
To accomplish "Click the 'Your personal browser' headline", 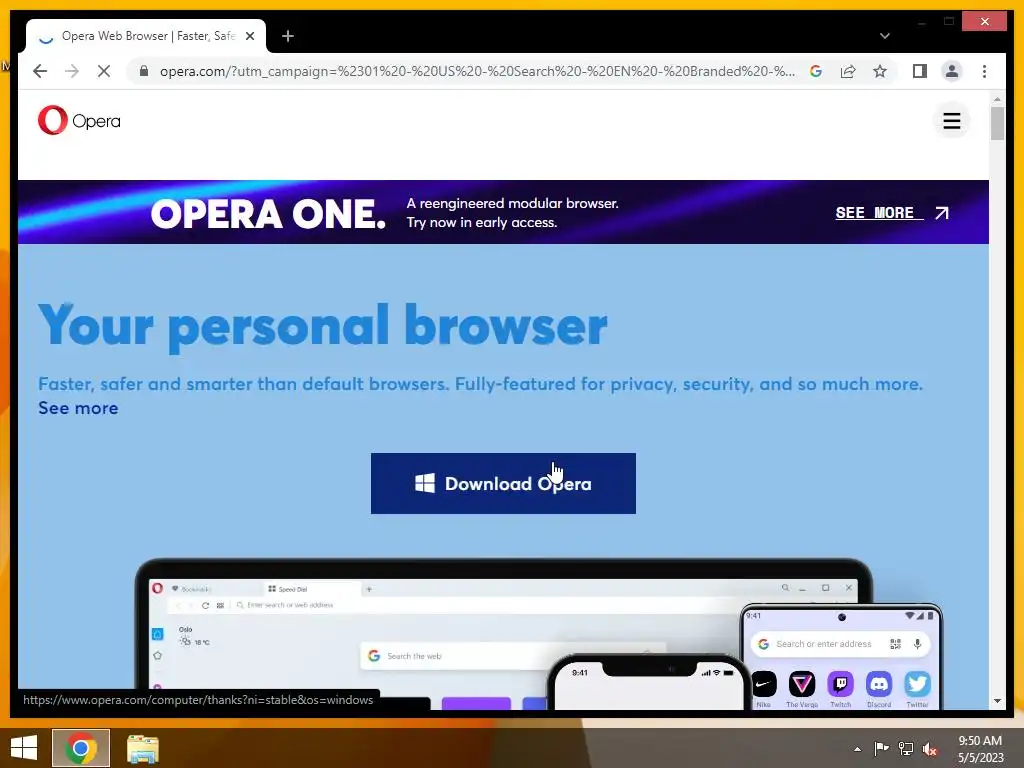I will click(323, 326).
